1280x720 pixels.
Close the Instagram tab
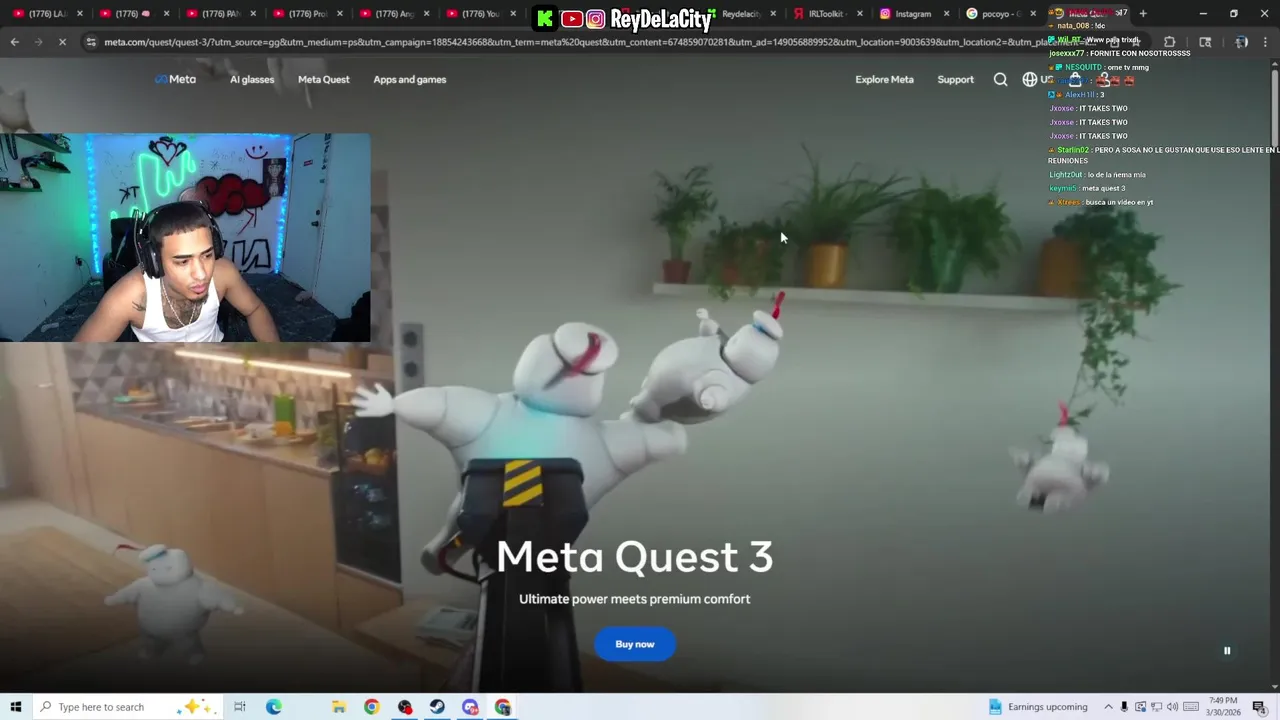coord(947,14)
